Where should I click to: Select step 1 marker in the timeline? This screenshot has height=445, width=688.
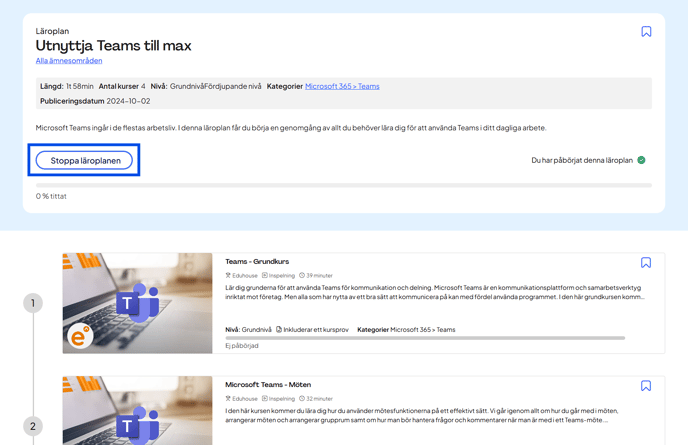[x=33, y=303]
